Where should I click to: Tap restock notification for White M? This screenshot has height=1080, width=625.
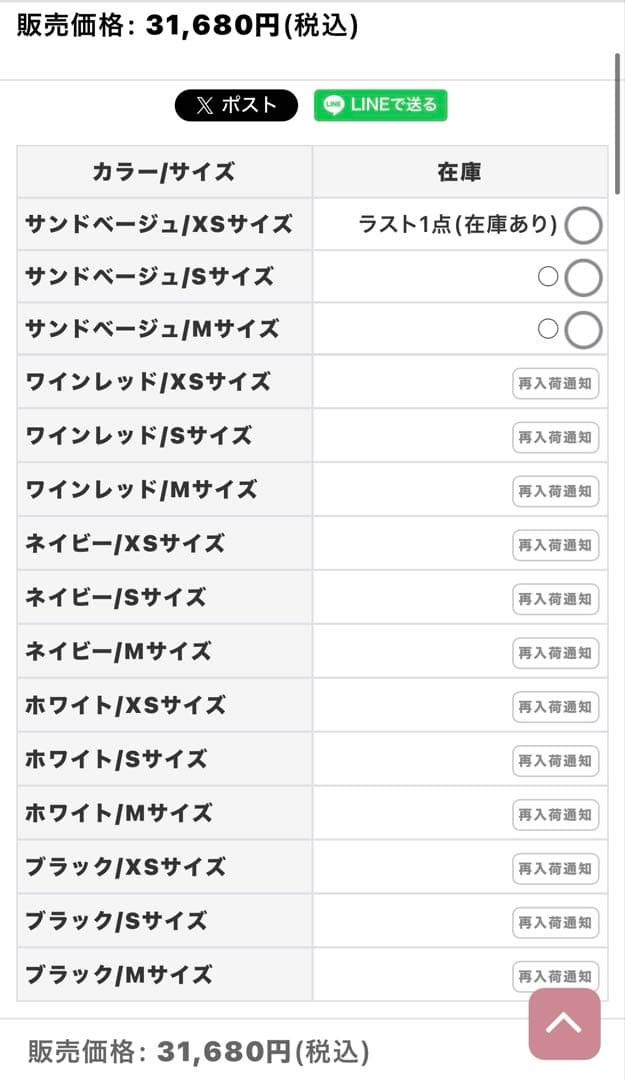pos(555,815)
